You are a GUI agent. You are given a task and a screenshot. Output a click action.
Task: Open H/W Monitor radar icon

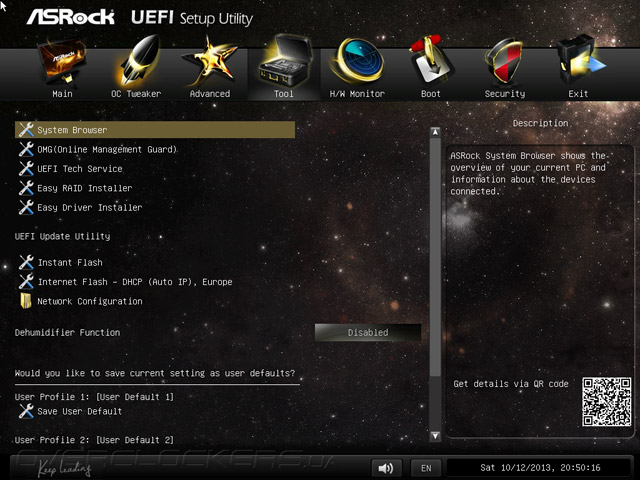click(358, 61)
